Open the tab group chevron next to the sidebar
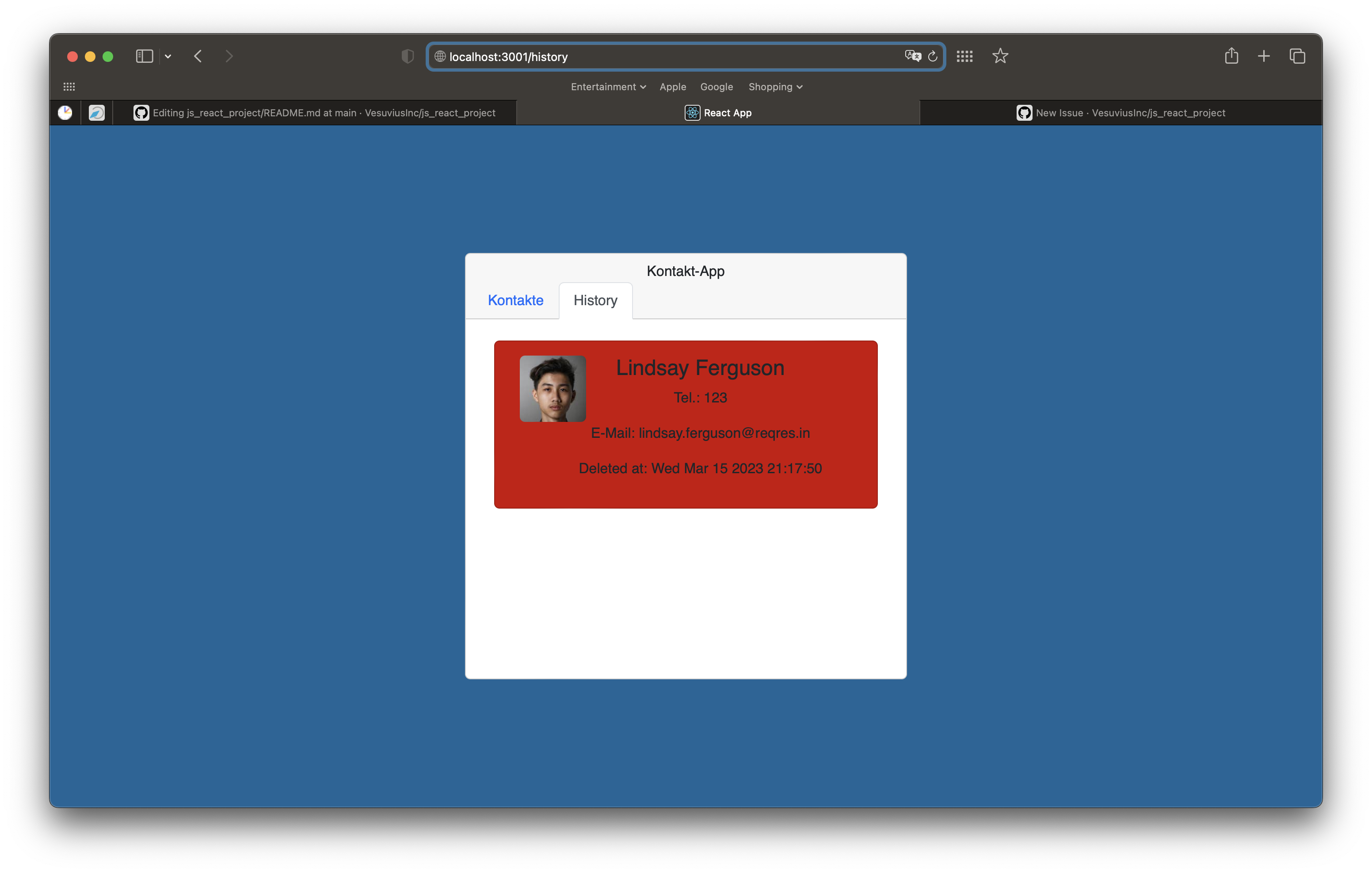This screenshot has width=1372, height=873. (x=168, y=56)
